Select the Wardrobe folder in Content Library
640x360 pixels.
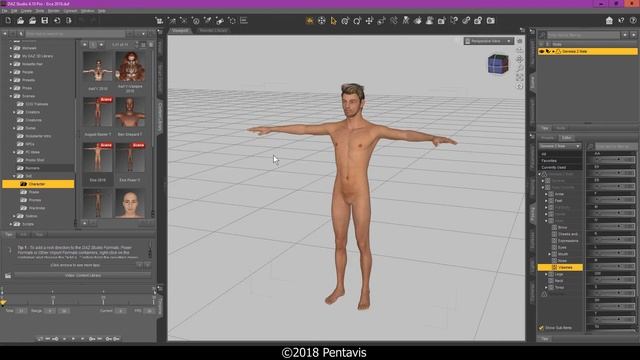pyautogui.click(x=37, y=208)
